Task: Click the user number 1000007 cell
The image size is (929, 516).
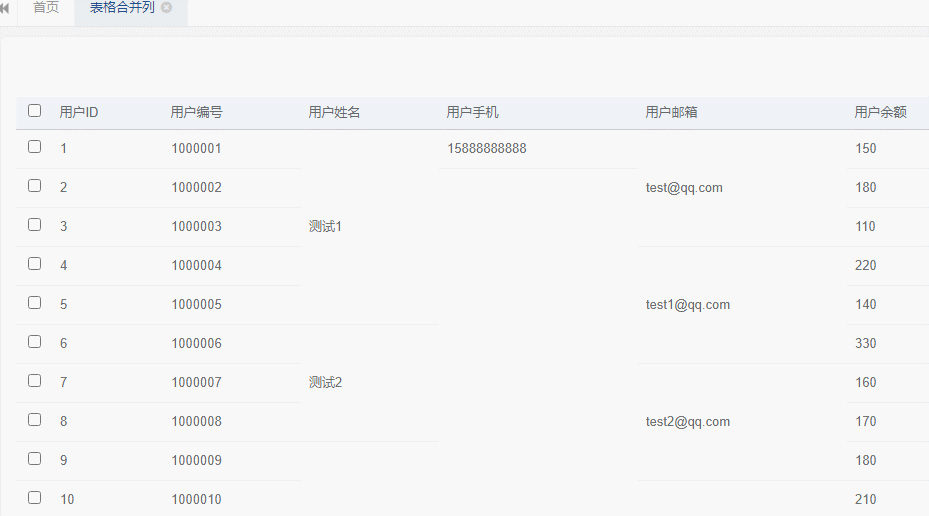Action: [196, 383]
